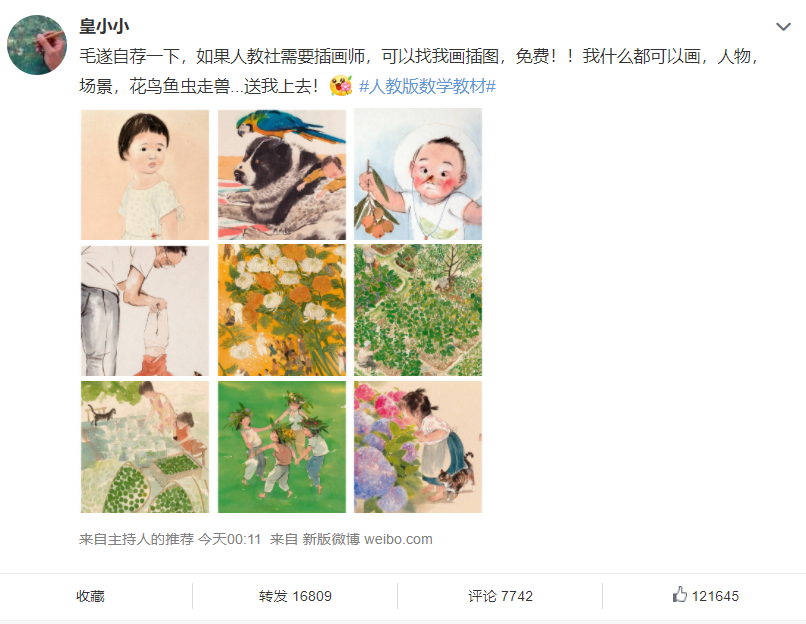Click the 皇小小 username
The height and width of the screenshot is (624, 806).
104,26
